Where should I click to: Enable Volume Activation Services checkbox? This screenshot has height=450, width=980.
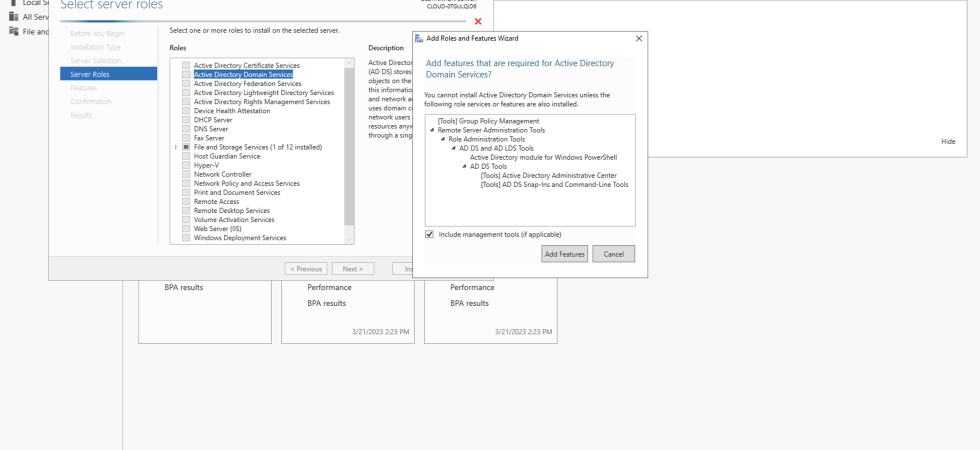[x=186, y=219]
